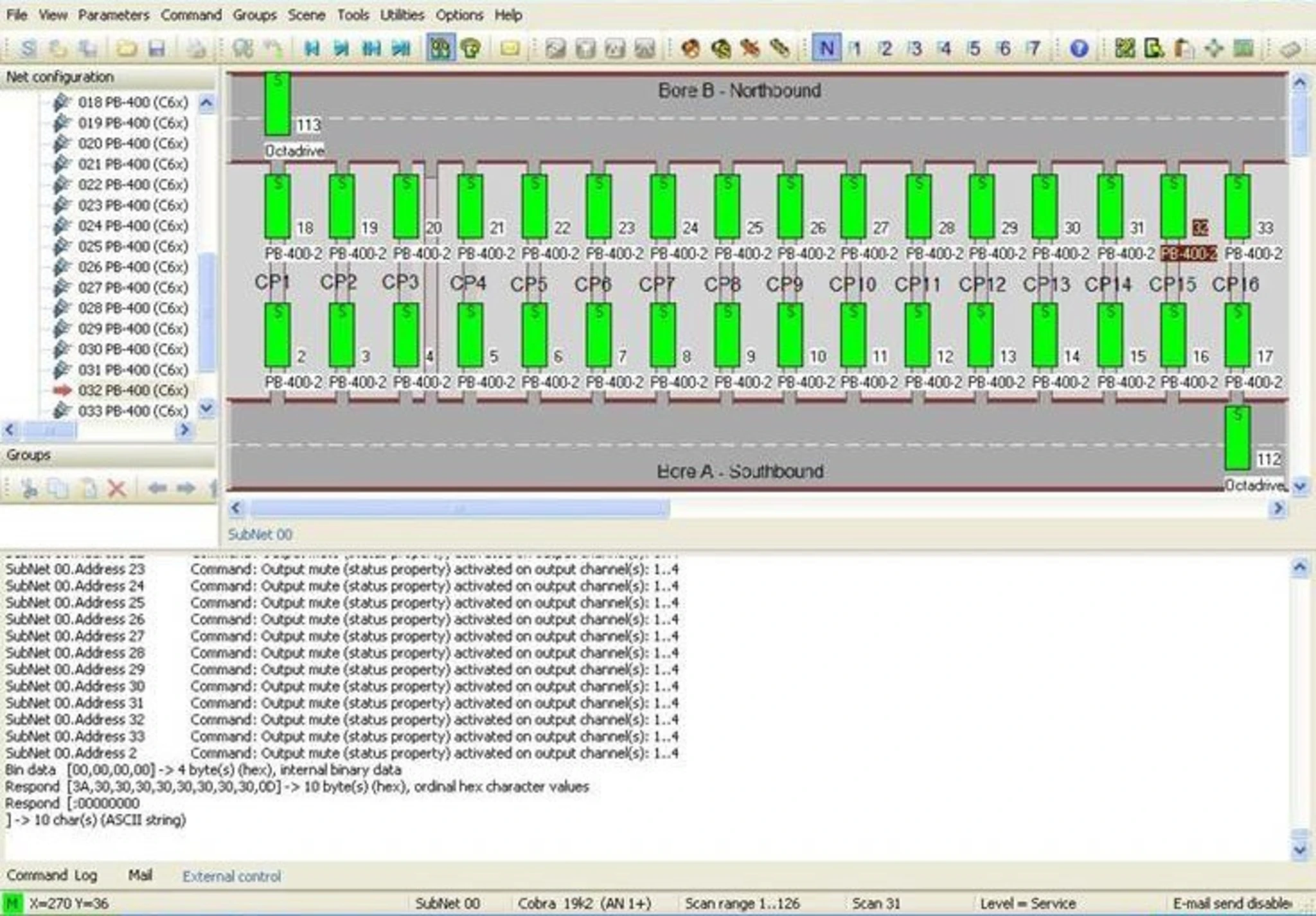This screenshot has width=1316, height=916.
Task: Open the Utilities menu
Action: tap(402, 15)
